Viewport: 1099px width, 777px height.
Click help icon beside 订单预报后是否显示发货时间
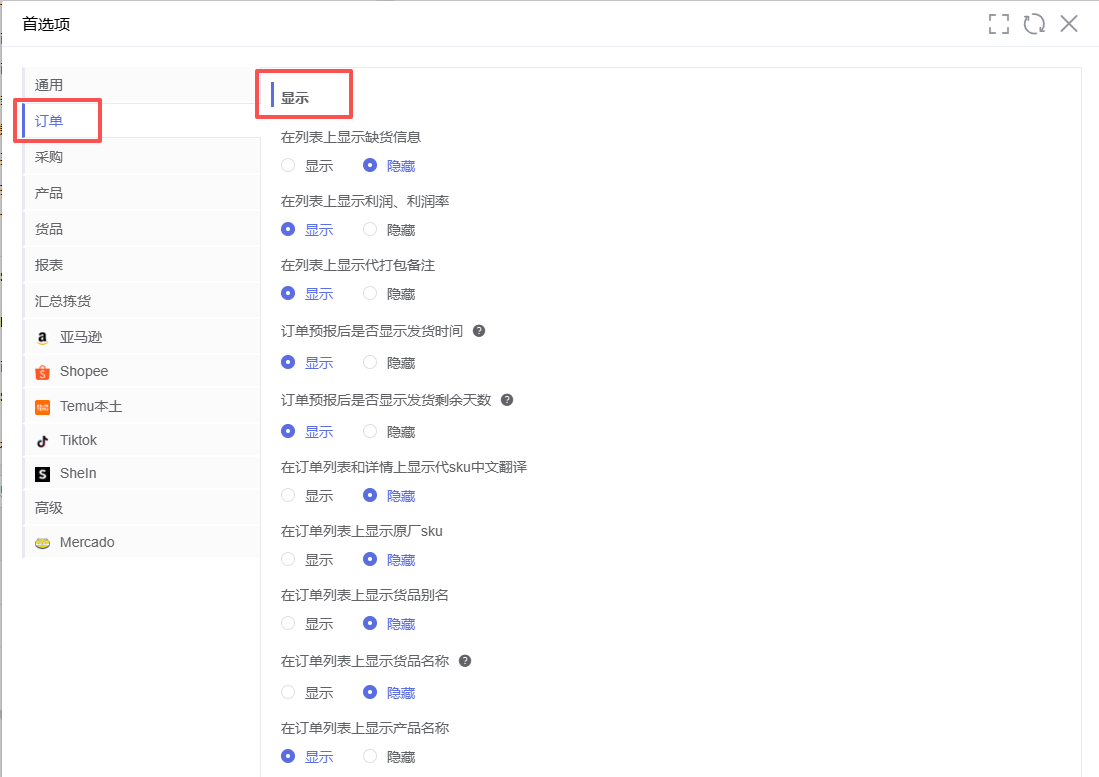pos(479,331)
